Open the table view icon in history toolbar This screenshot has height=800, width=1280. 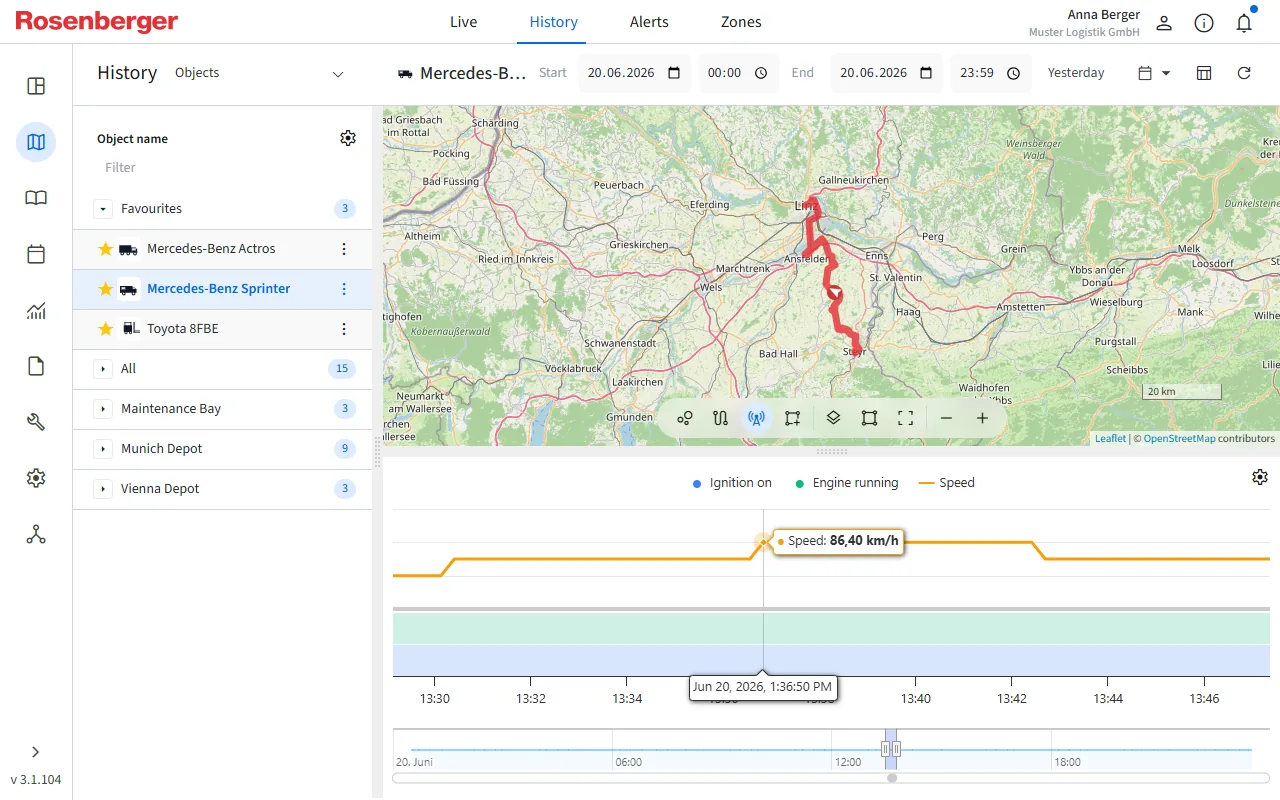1204,73
